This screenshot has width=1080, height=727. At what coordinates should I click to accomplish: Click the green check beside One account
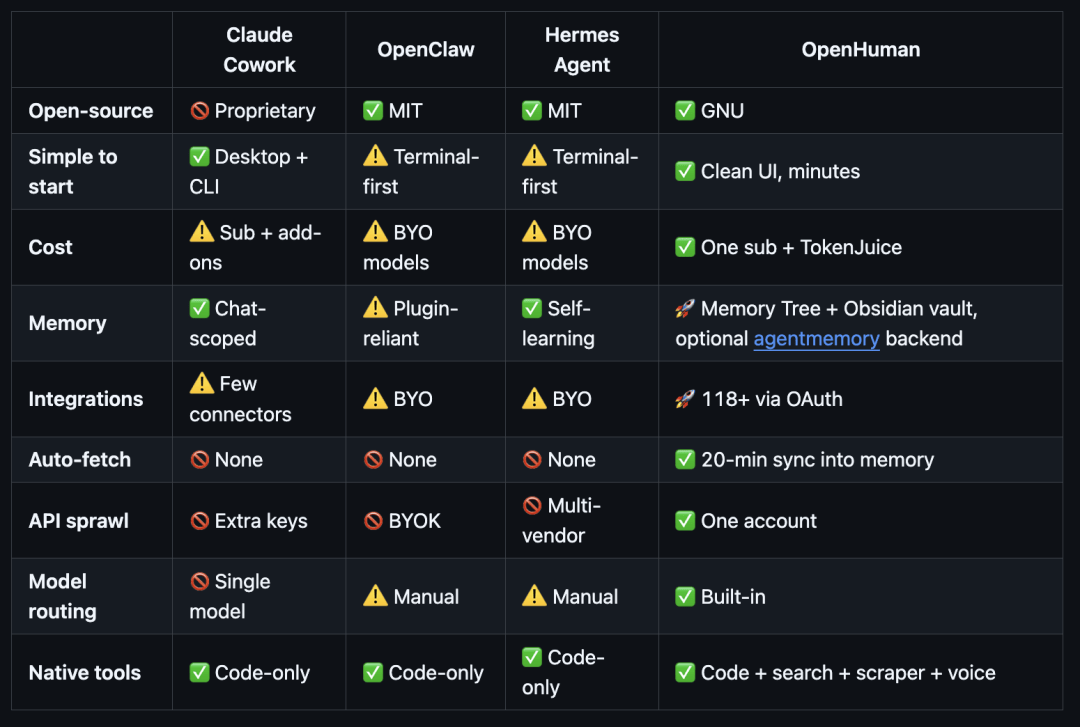pyautogui.click(x=685, y=520)
